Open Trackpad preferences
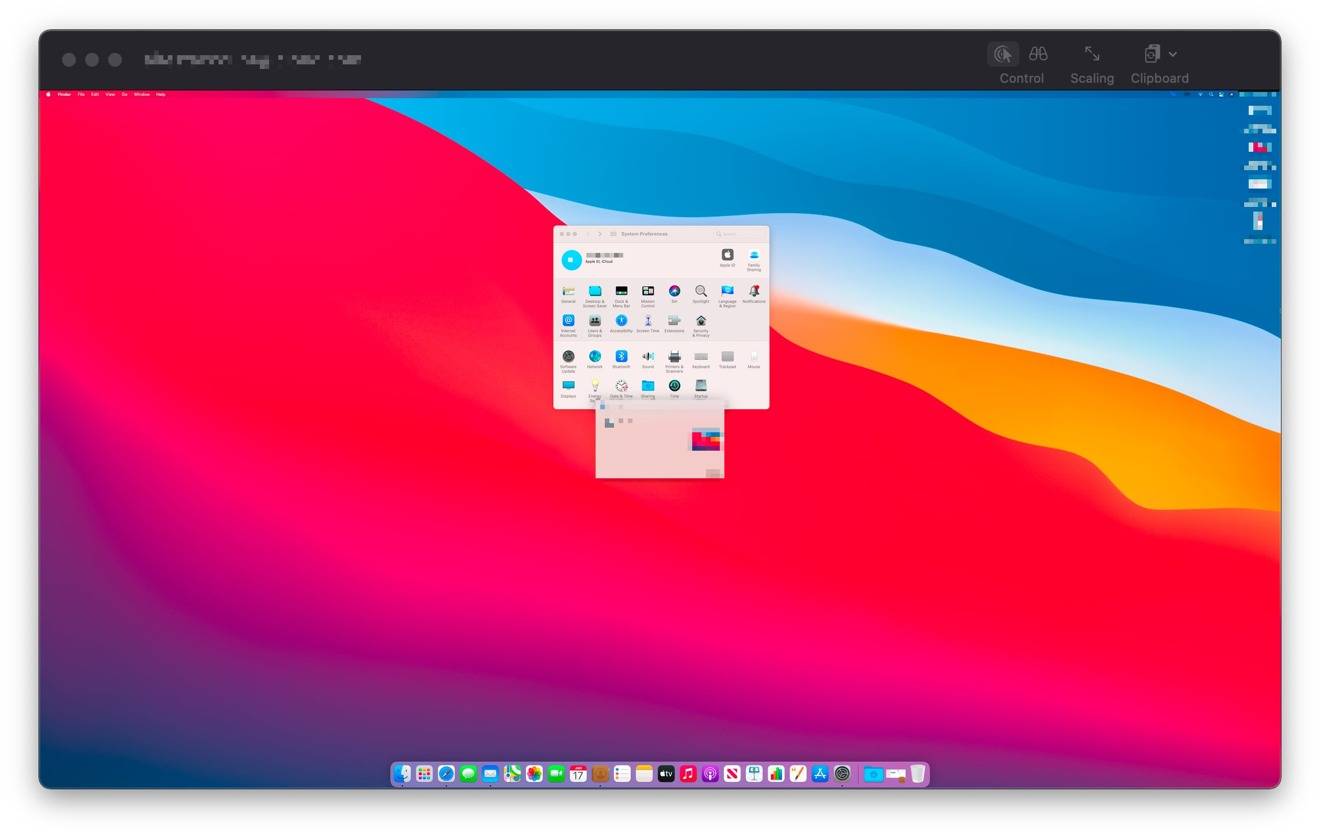Image resolution: width=1320 pixels, height=837 pixels. coord(727,360)
